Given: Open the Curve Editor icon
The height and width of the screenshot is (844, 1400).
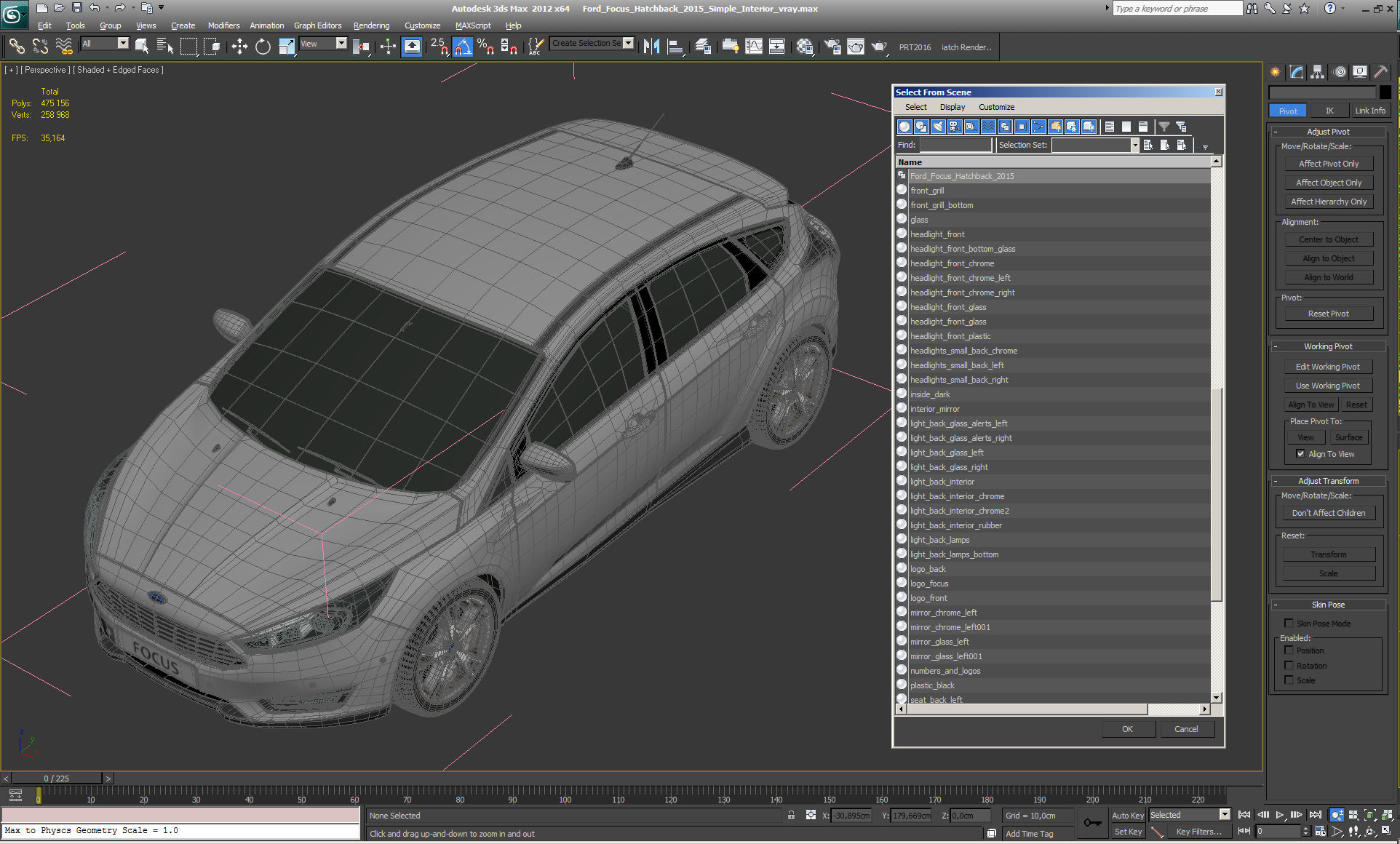Looking at the screenshot, I should [754, 47].
